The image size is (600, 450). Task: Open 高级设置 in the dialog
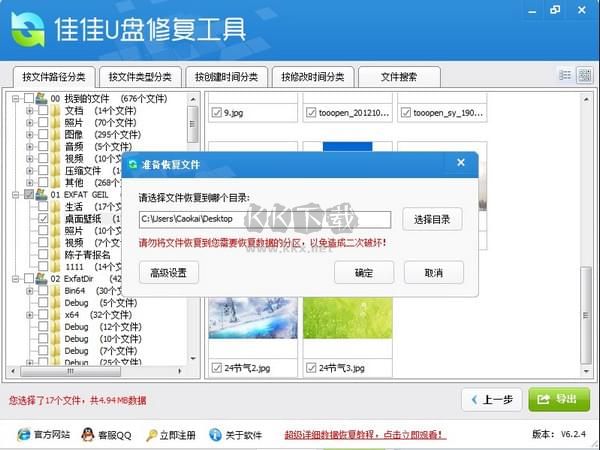(x=169, y=272)
